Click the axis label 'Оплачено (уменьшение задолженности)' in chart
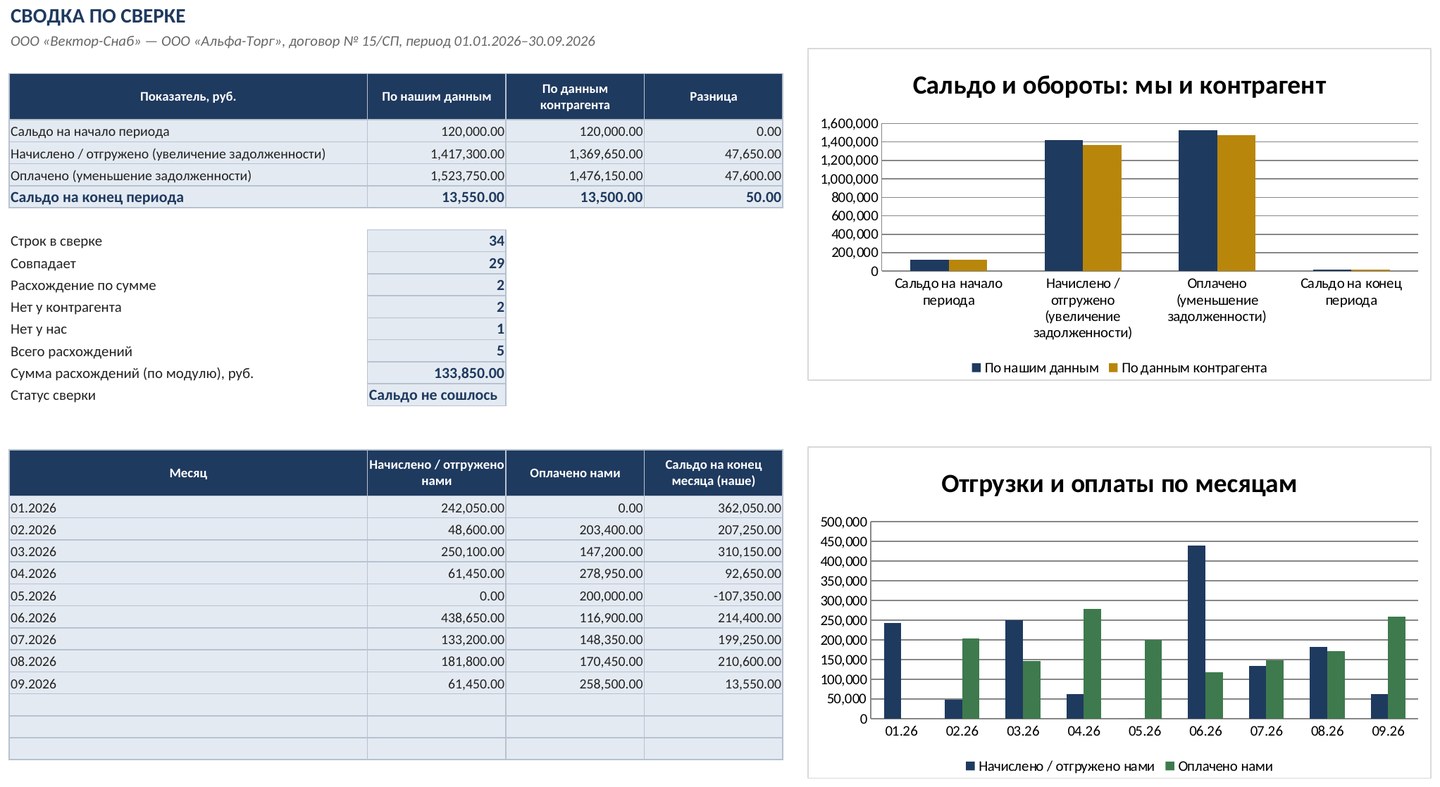 pos(1216,300)
